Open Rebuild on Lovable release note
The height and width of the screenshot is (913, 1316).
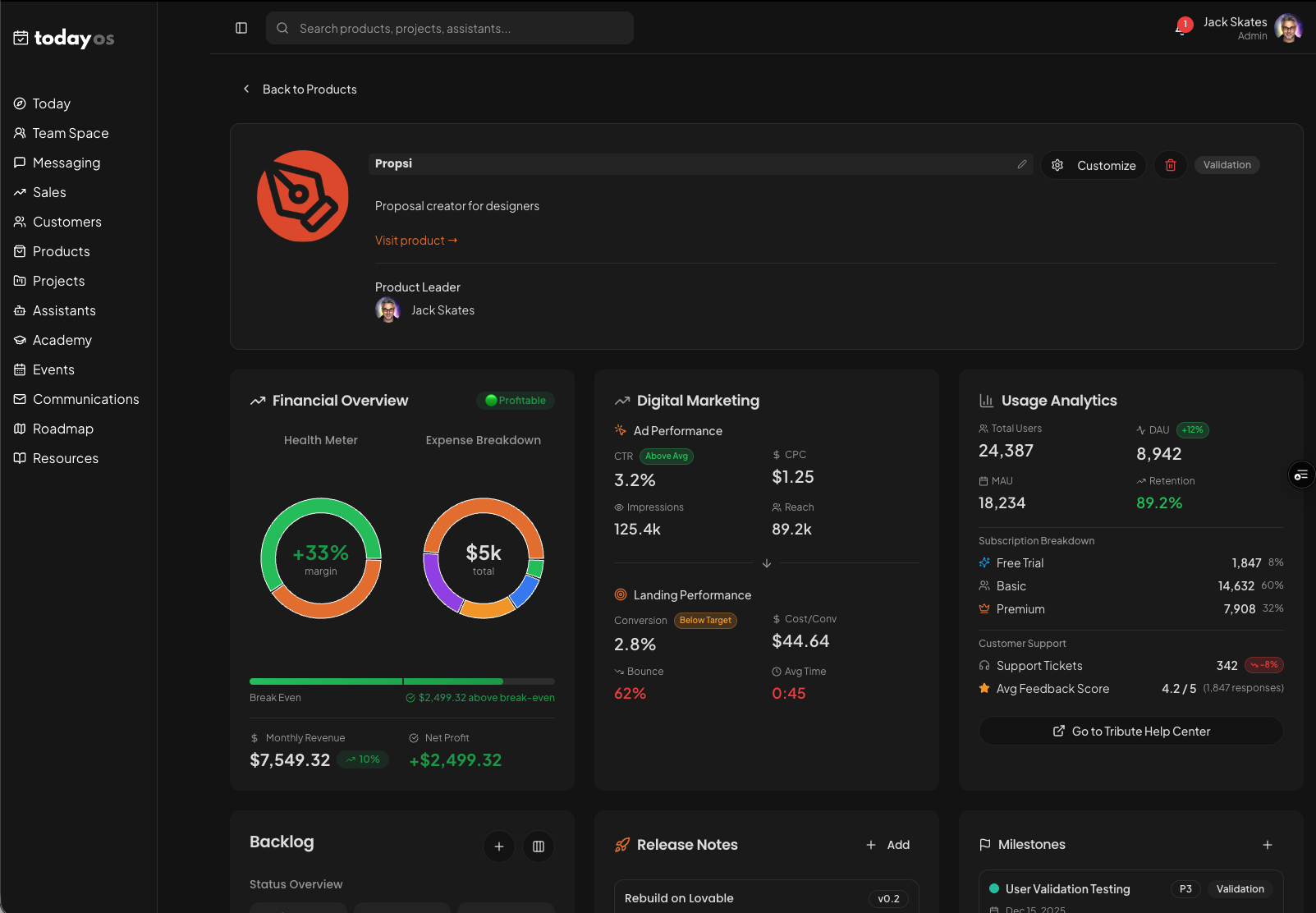click(767, 897)
